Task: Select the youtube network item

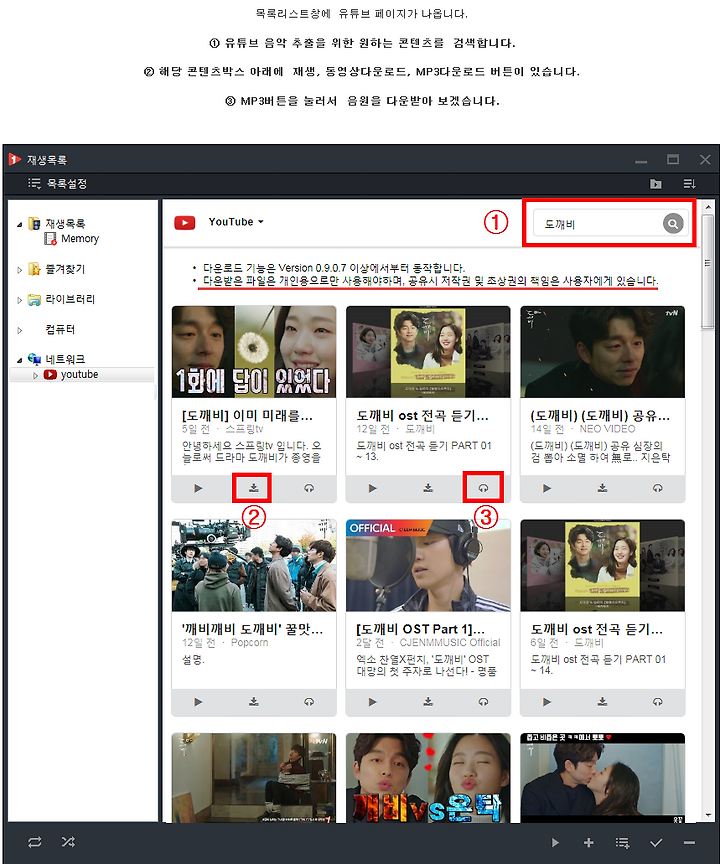Action: click(x=72, y=375)
